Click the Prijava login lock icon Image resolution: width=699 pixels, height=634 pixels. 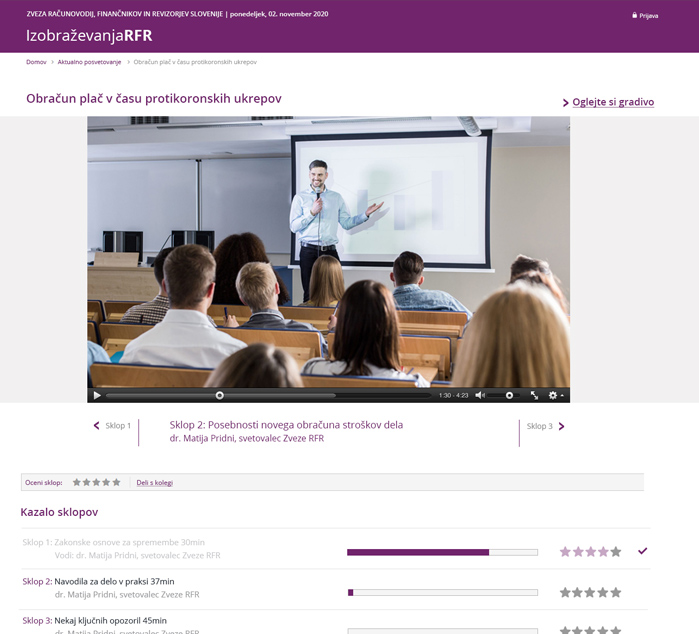(634, 15)
